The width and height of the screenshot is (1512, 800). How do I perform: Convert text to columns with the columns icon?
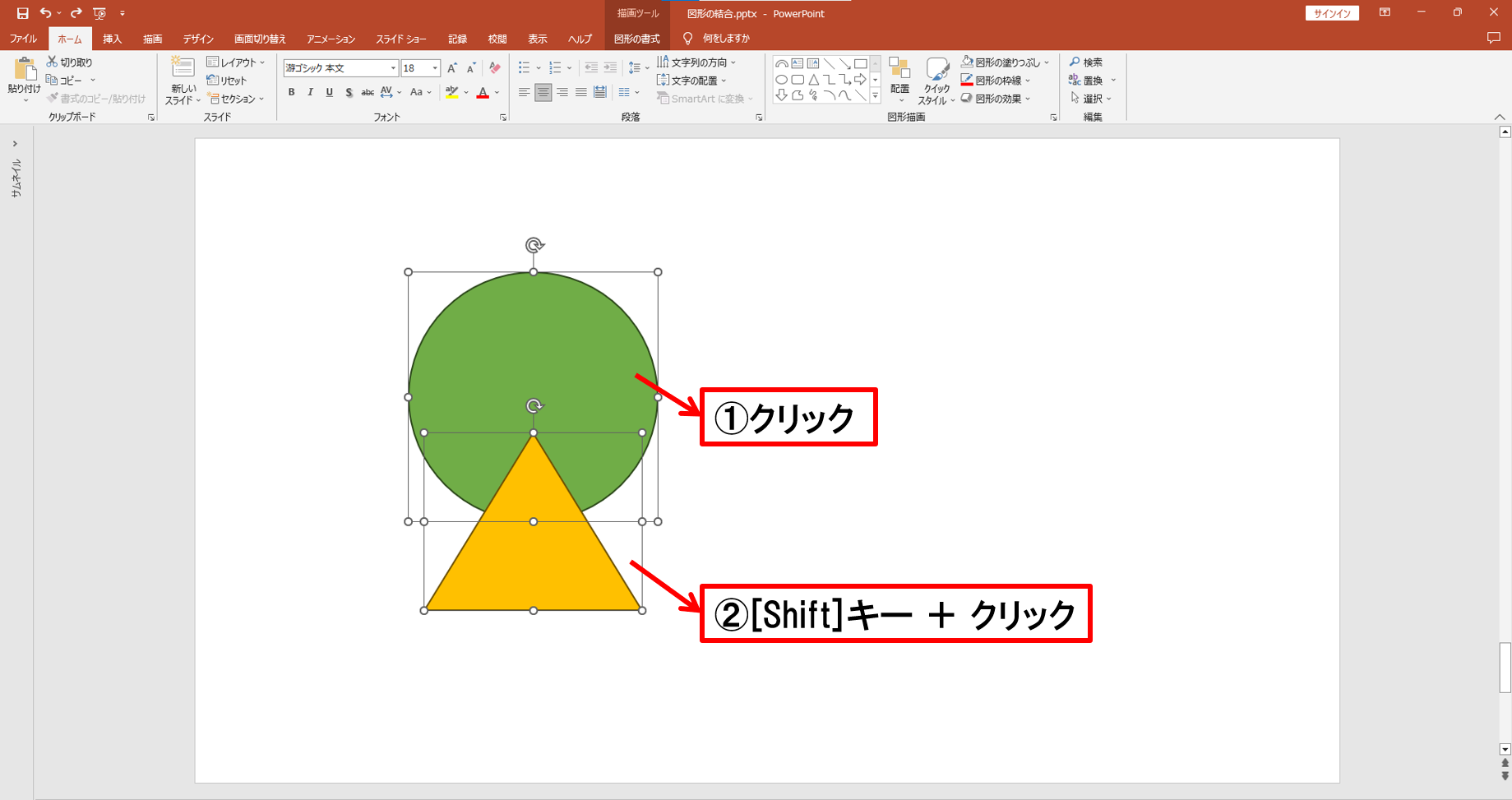(x=624, y=92)
